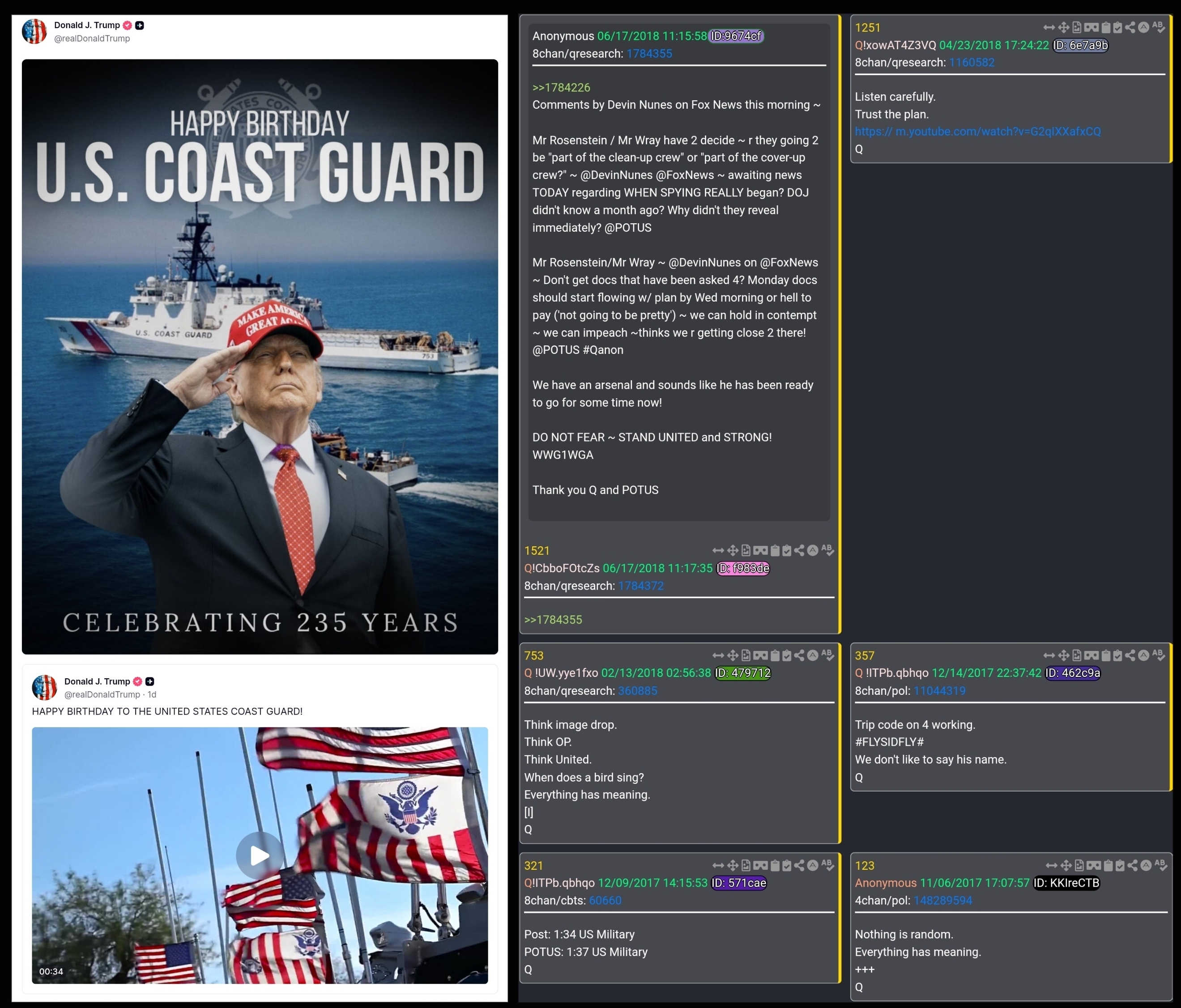
Task: Click the plus badge icon beside the top Trump name
Action: pyautogui.click(x=140, y=25)
